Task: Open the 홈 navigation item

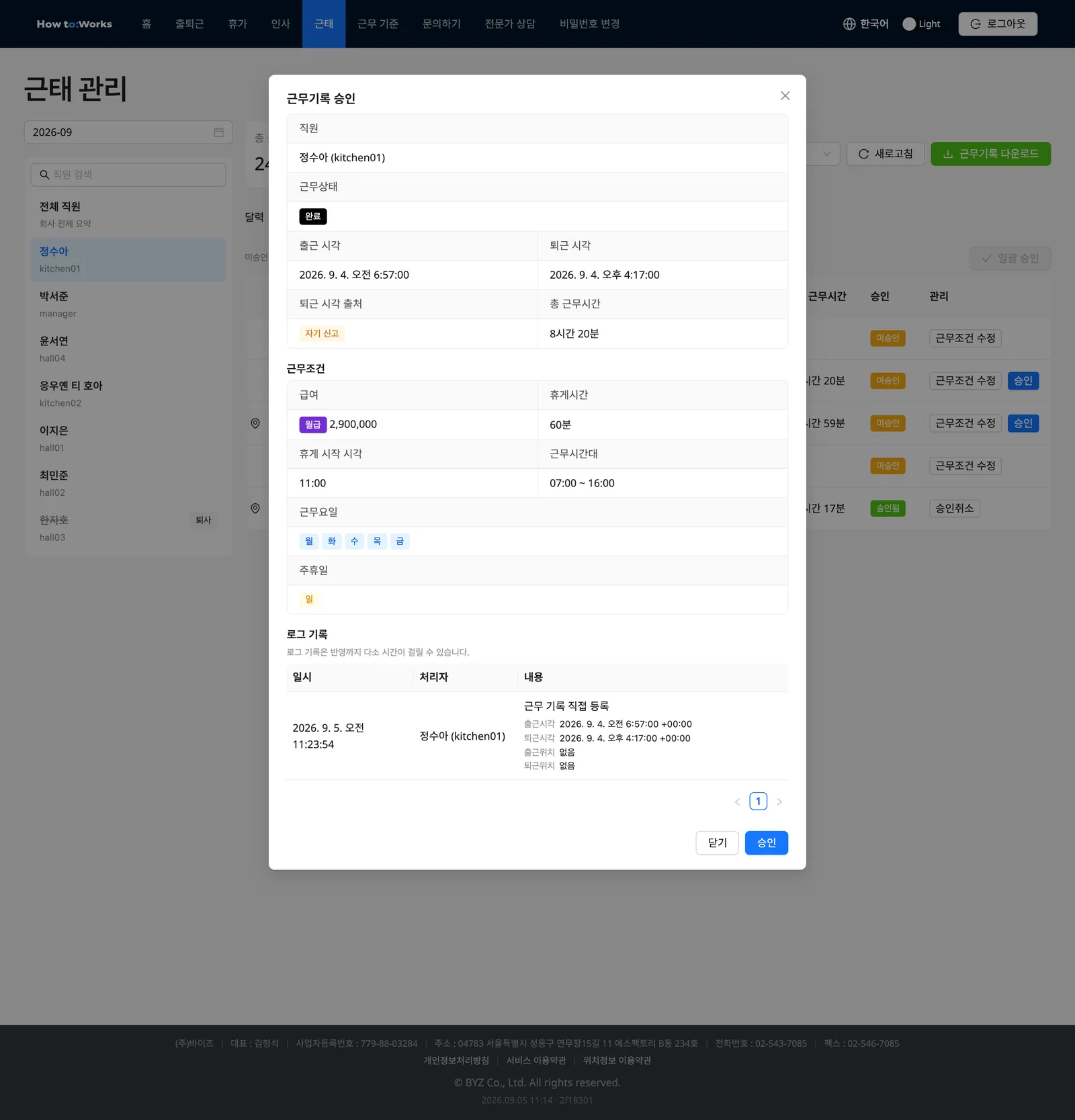Action: click(x=146, y=24)
